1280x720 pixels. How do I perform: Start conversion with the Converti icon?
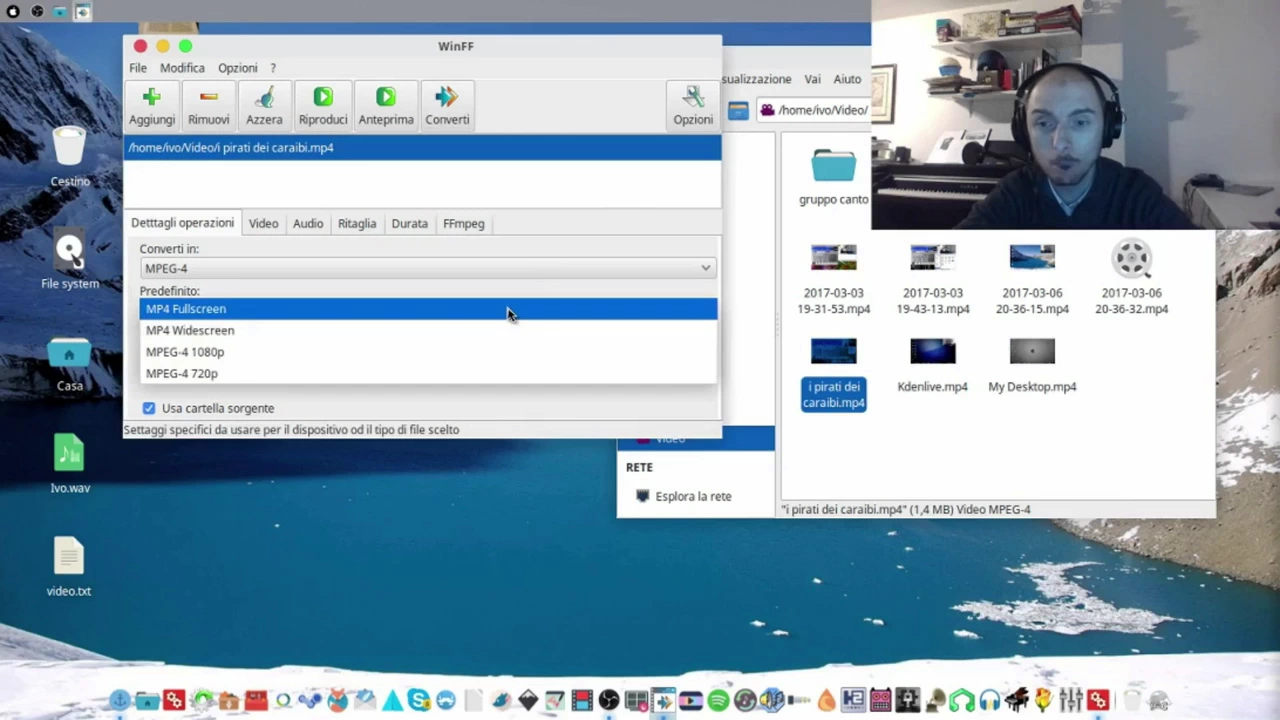(x=447, y=97)
